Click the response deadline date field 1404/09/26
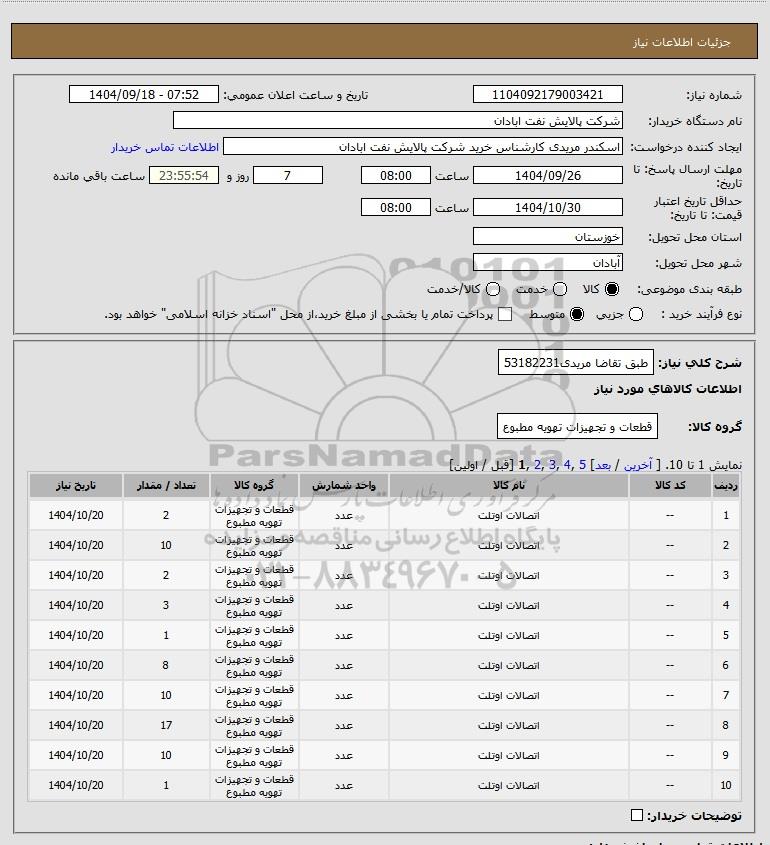The width and height of the screenshot is (770, 845). tap(547, 175)
